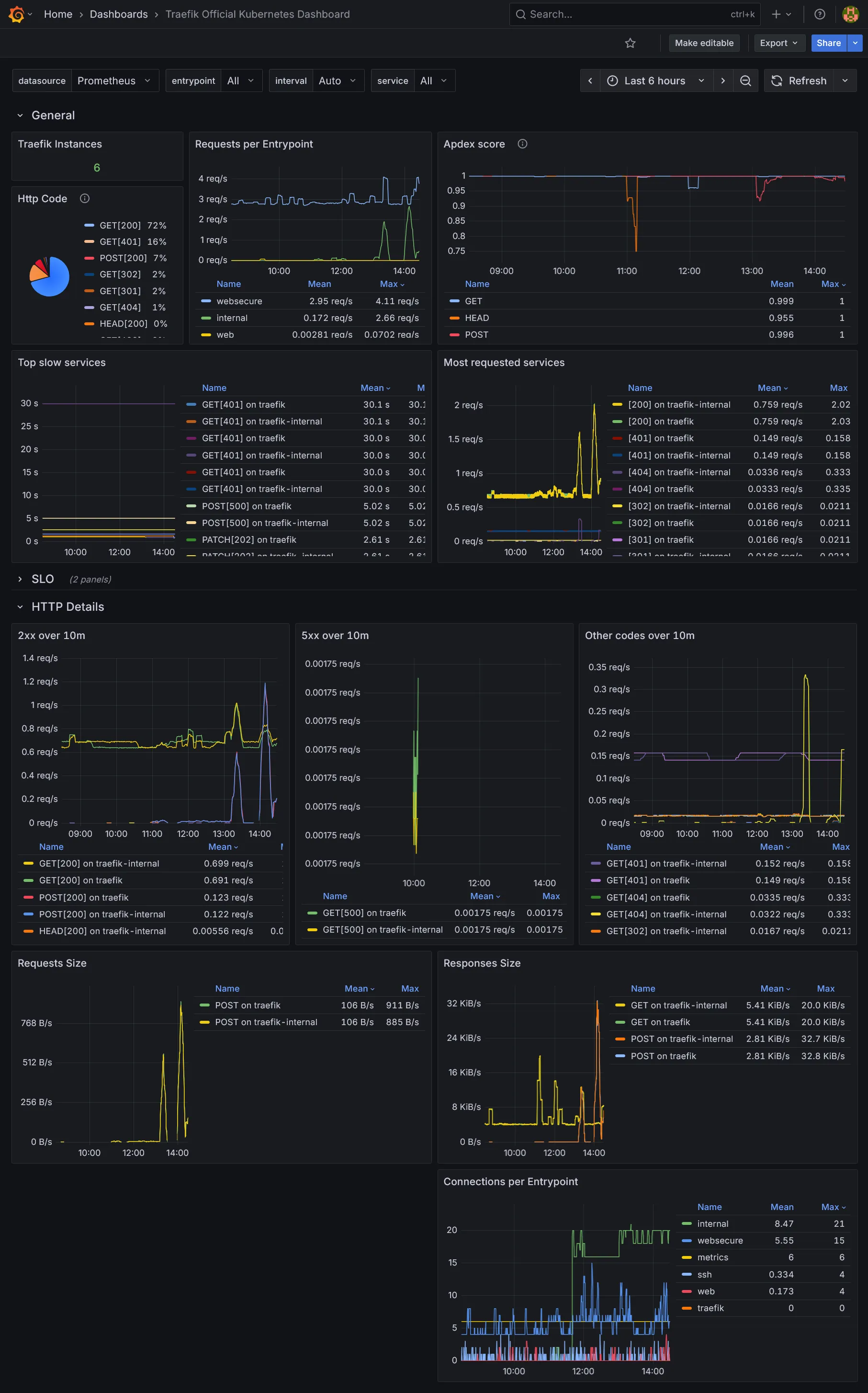
Task: Click the Refresh dashboard icon
Action: [776, 80]
